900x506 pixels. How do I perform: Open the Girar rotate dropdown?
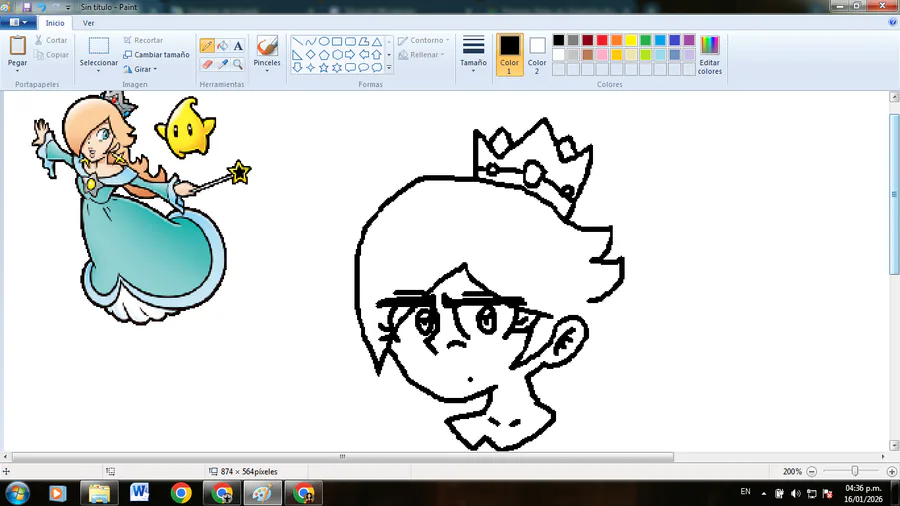[x=141, y=69]
